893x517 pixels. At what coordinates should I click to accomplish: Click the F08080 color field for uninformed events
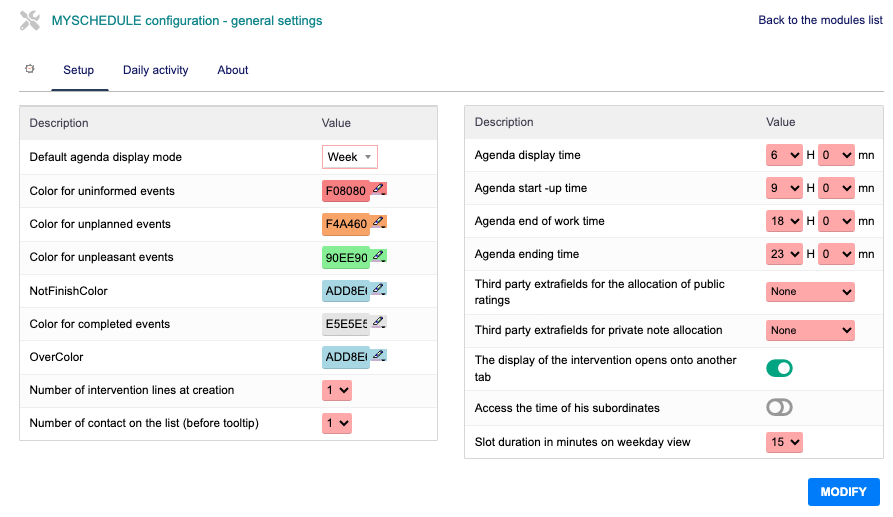345,191
